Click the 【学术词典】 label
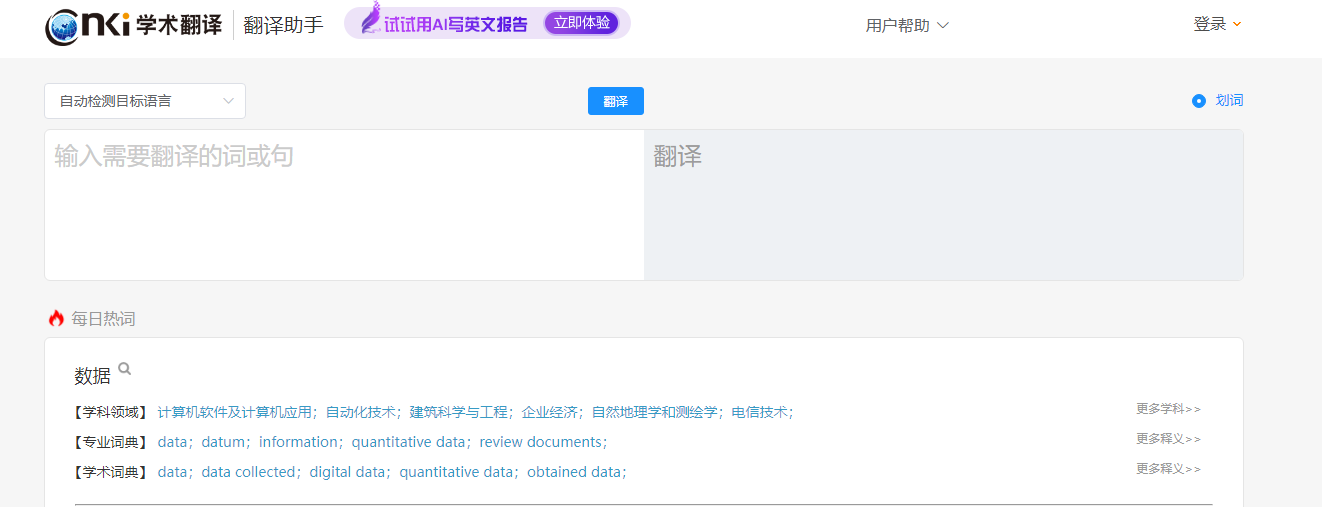The width and height of the screenshot is (1322, 507). [x=111, y=472]
